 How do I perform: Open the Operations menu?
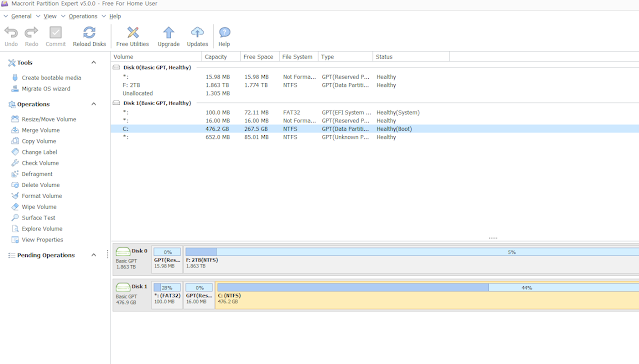[83, 16]
